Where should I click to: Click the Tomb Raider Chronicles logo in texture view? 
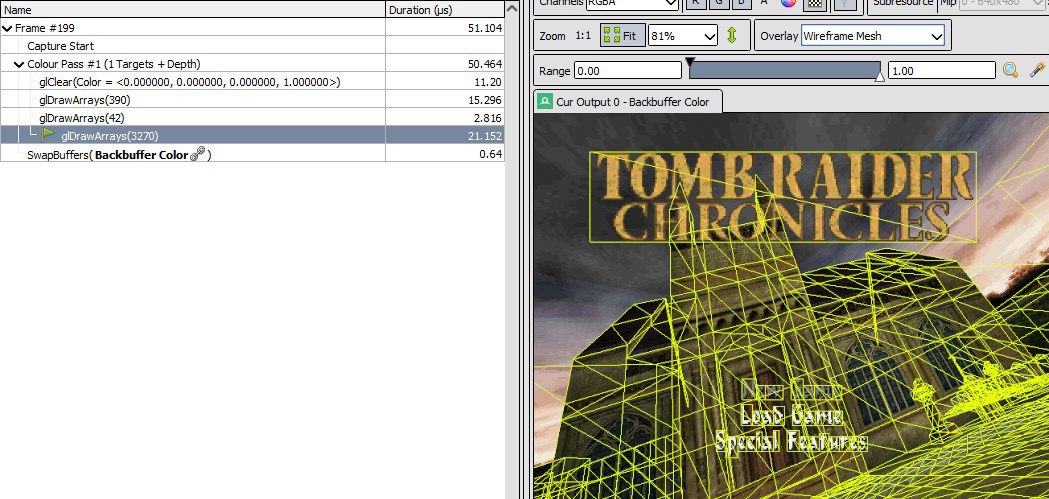click(x=783, y=197)
